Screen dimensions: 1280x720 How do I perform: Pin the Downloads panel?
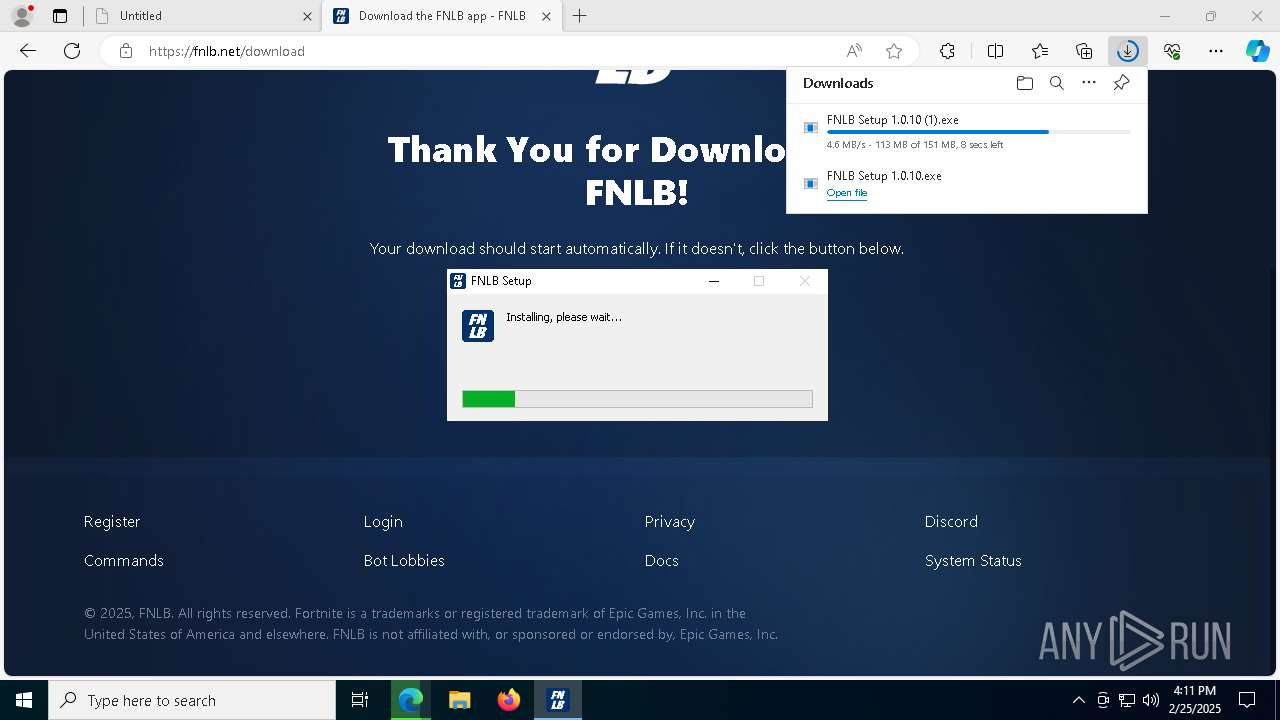pos(1121,83)
